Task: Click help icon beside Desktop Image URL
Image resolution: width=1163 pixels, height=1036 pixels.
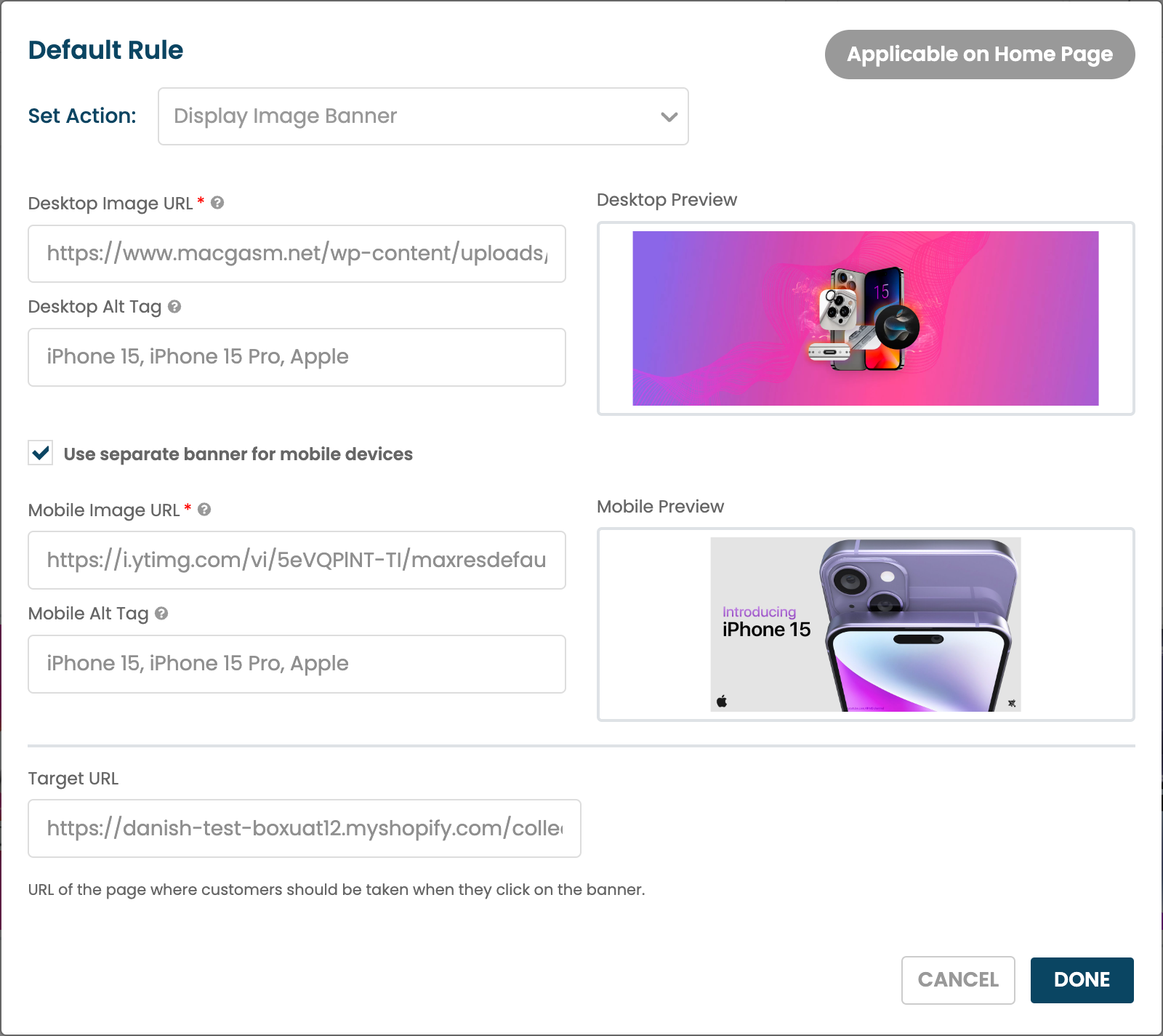Action: (217, 203)
